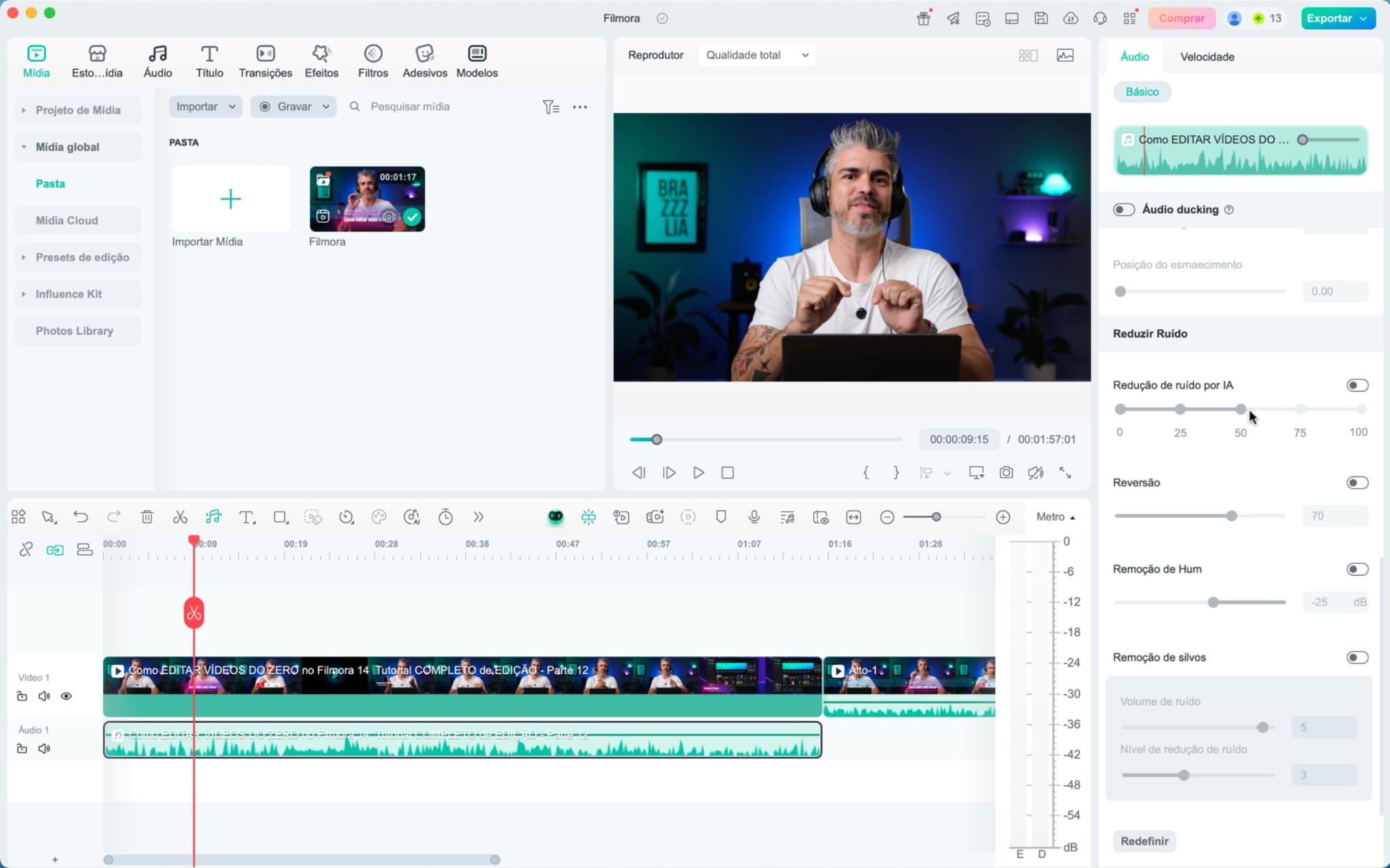
Task: Open the Text tool in timeline toolbar
Action: click(x=247, y=517)
